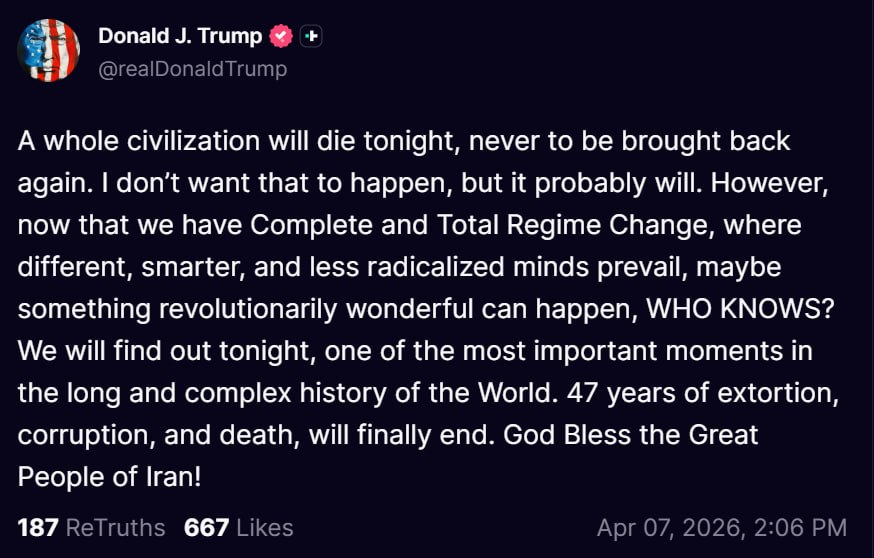Open the Donald J. Trump display name
Viewport: 874px width, 558px height.
(x=180, y=36)
